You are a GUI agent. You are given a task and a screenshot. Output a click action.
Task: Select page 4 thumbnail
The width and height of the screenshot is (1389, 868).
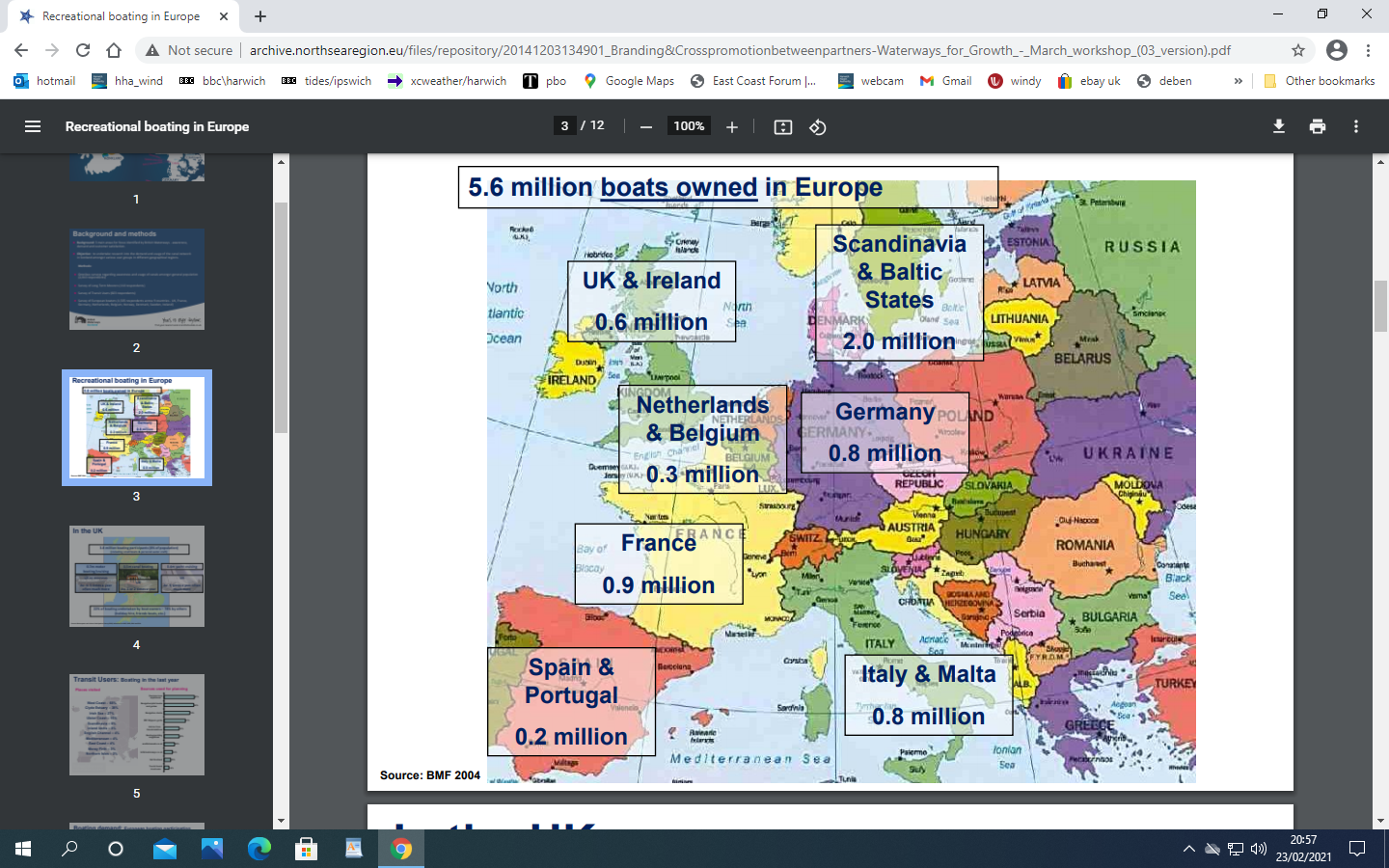137,576
